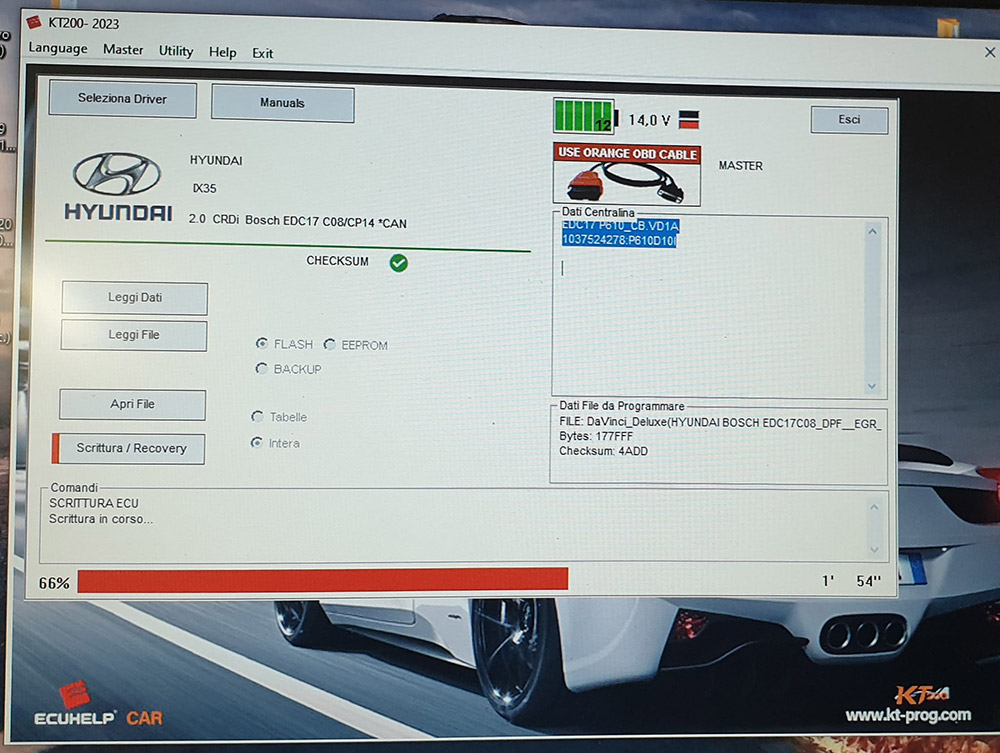Viewport: 1000px width, 753px height.
Task: Click the green battery level indicator
Action: 585,116
